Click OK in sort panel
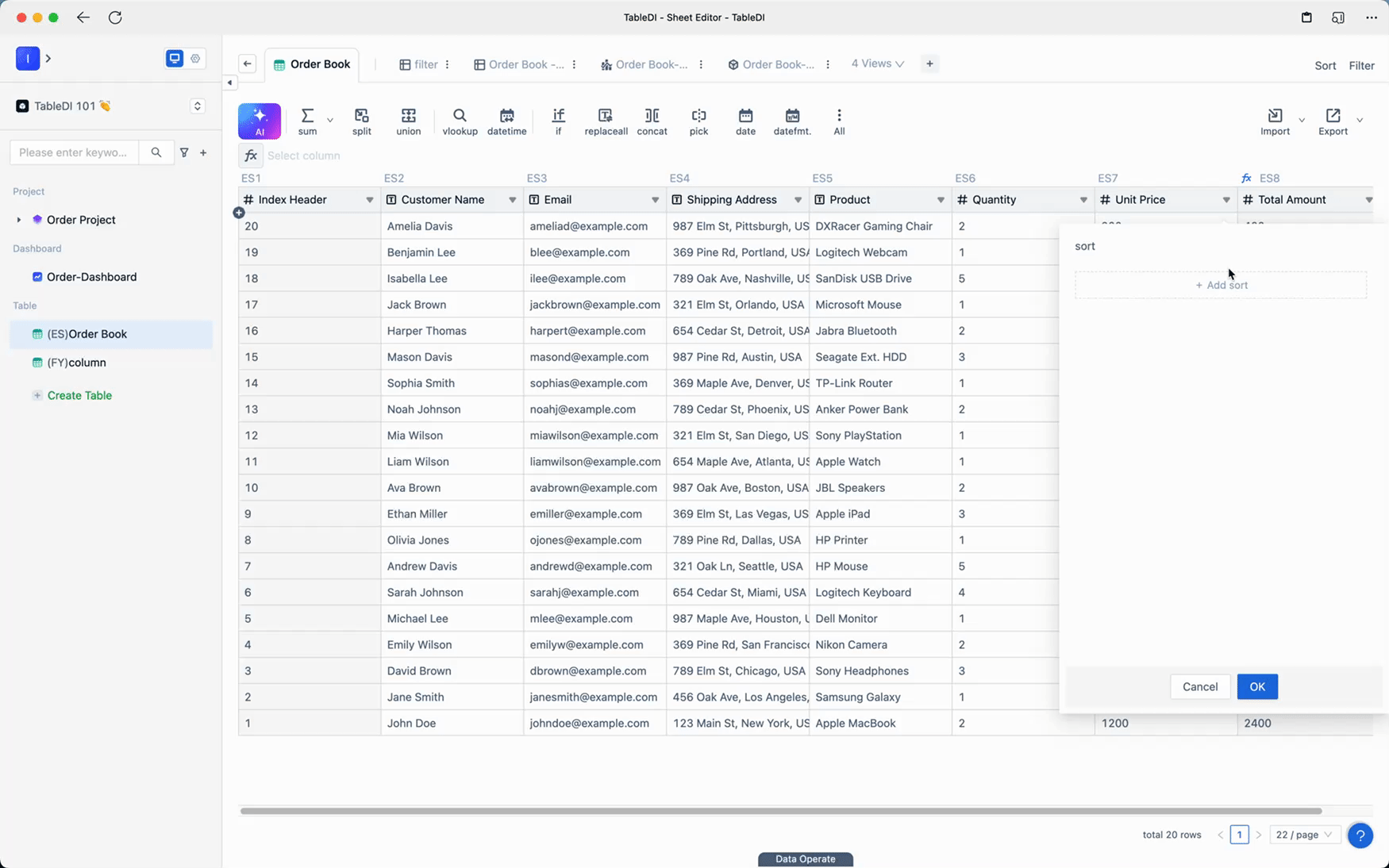Viewport: 1389px width, 868px height. [1257, 686]
